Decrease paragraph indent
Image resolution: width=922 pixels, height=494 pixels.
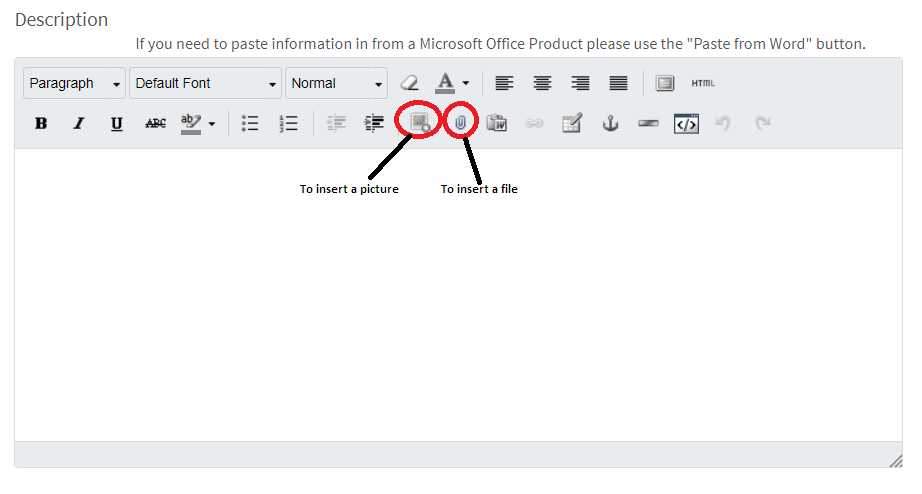coord(336,124)
